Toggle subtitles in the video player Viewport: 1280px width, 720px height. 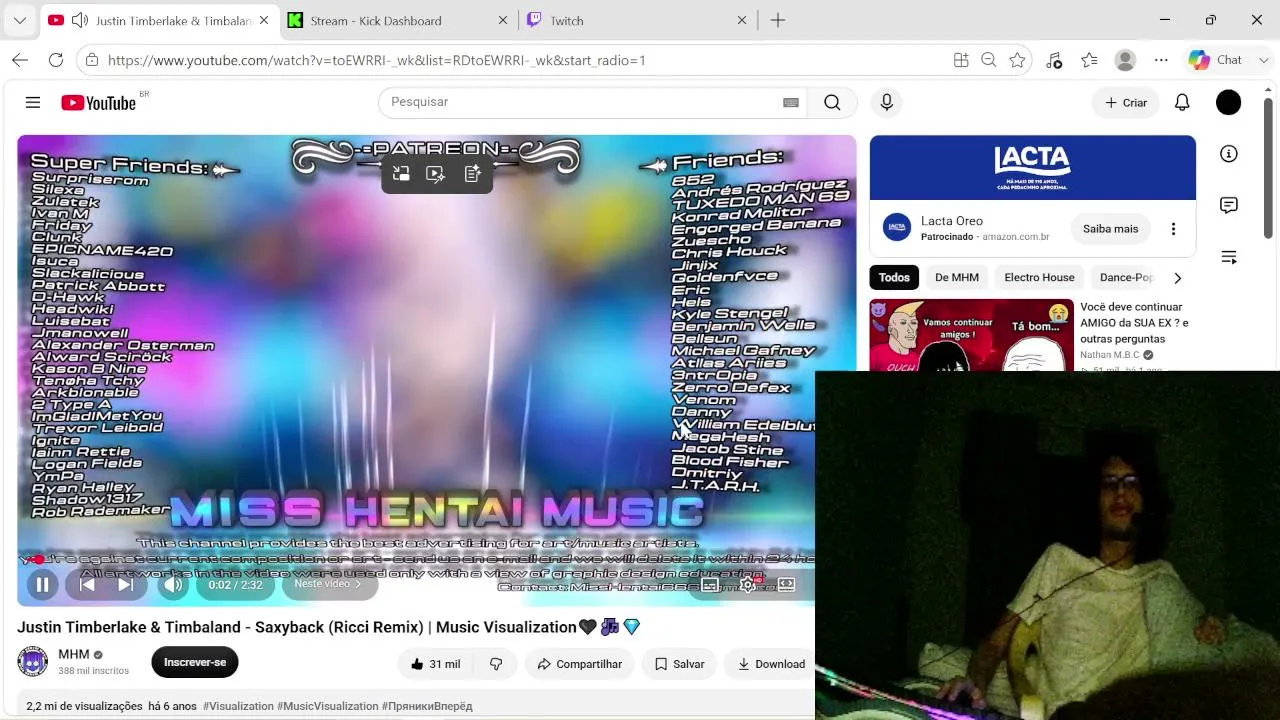click(x=710, y=585)
